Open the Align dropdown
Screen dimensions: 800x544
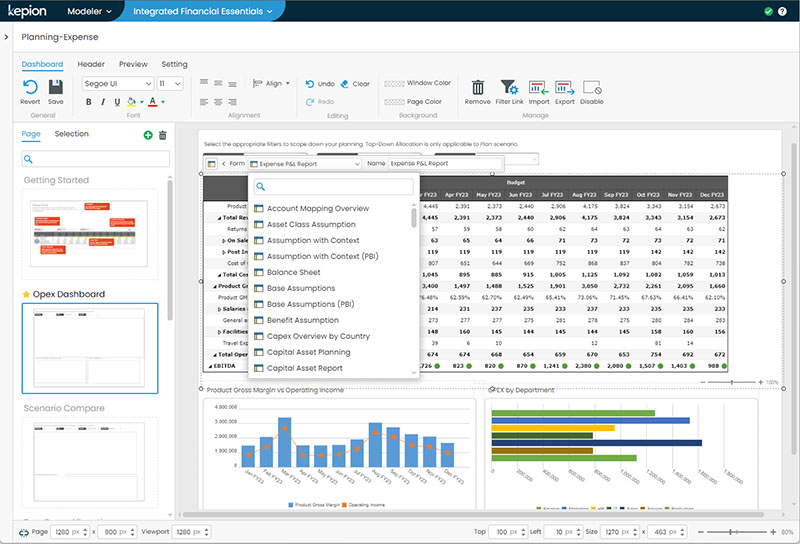(x=272, y=83)
